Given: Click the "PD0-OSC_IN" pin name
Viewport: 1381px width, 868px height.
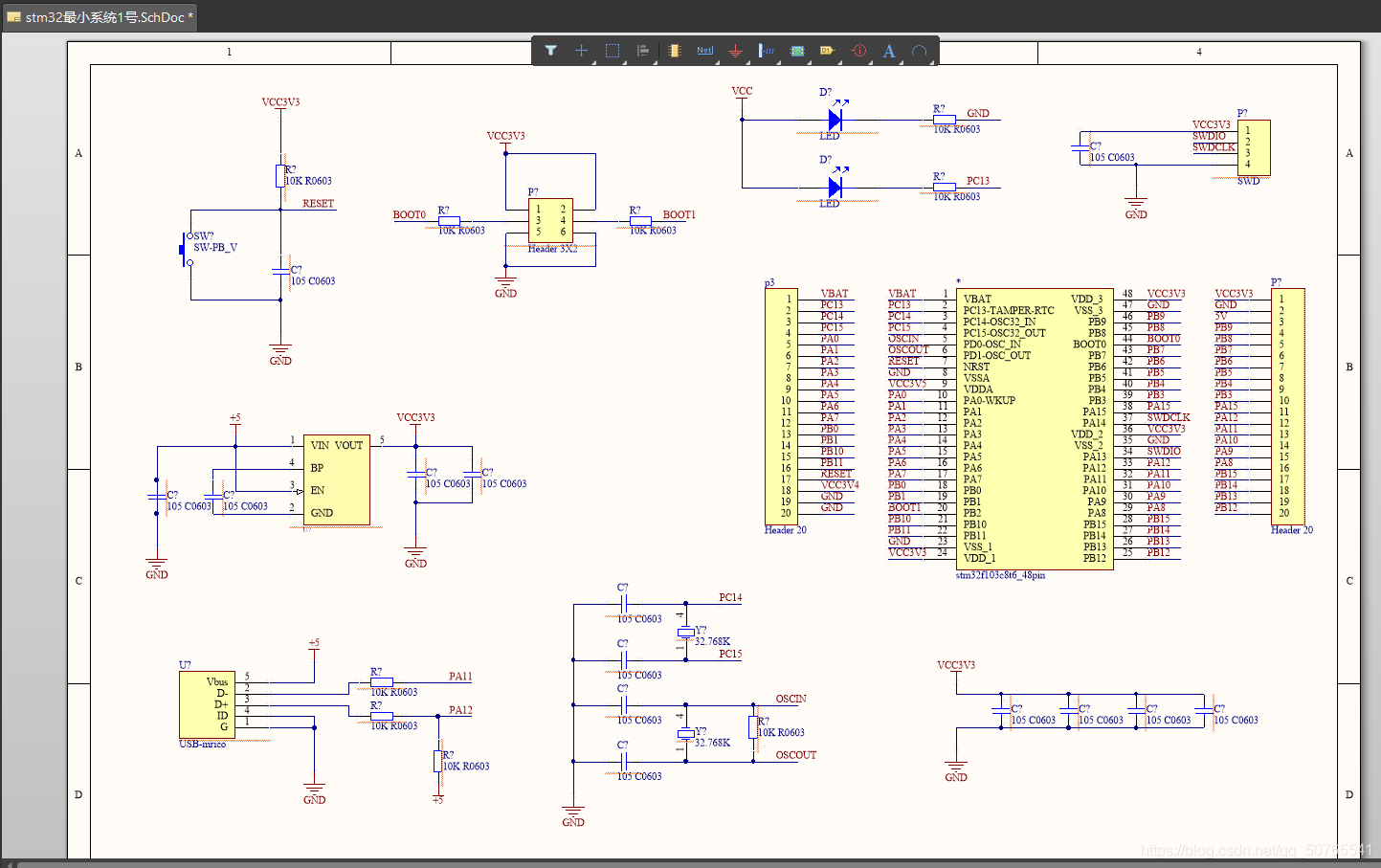Looking at the screenshot, I should [991, 345].
